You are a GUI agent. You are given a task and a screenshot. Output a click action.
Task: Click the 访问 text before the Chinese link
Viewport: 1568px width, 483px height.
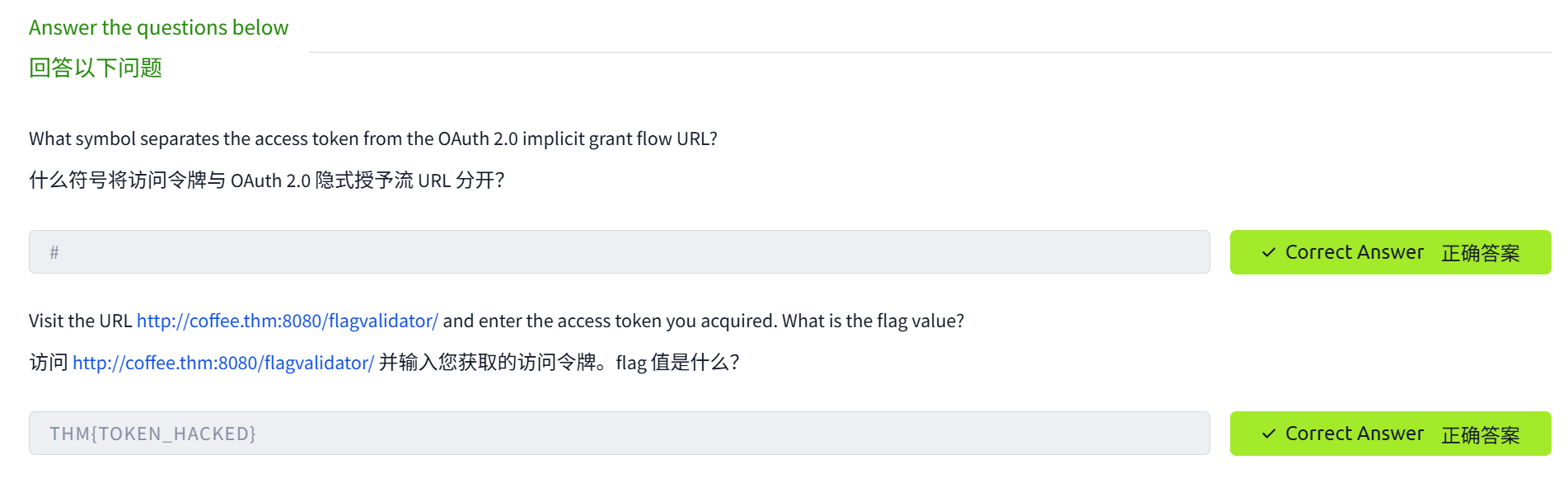click(x=49, y=363)
